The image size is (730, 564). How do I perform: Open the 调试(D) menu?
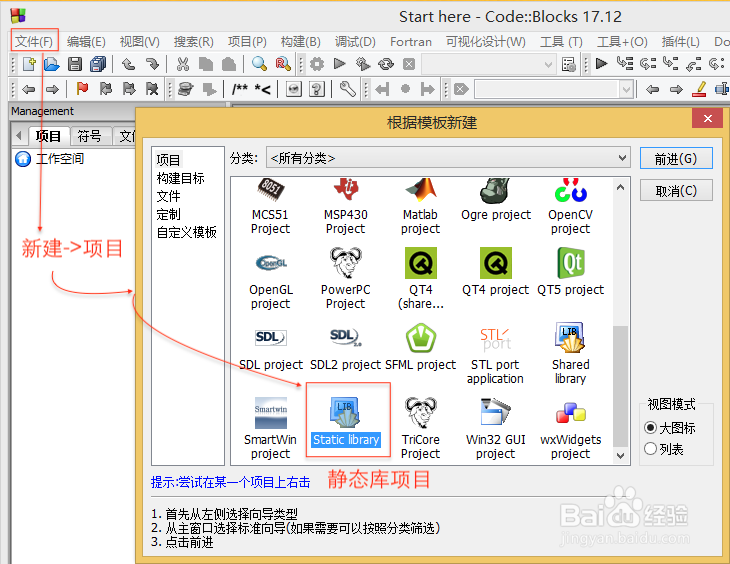(x=355, y=41)
